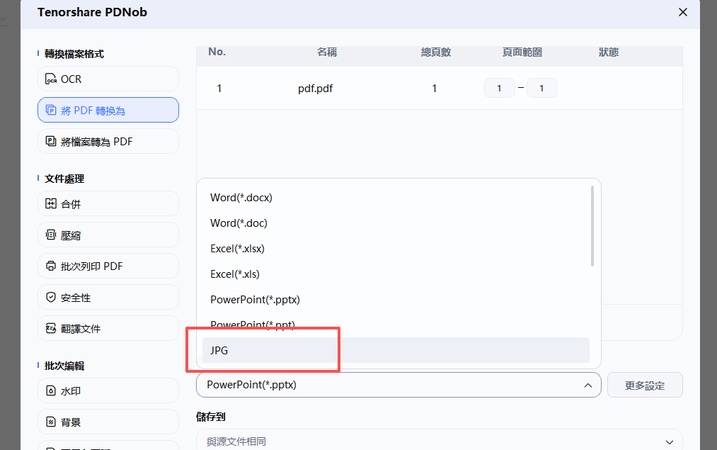The width and height of the screenshot is (717, 450).
Task: Select 將 PDF 轉換為 sidebar option
Action: click(108, 110)
